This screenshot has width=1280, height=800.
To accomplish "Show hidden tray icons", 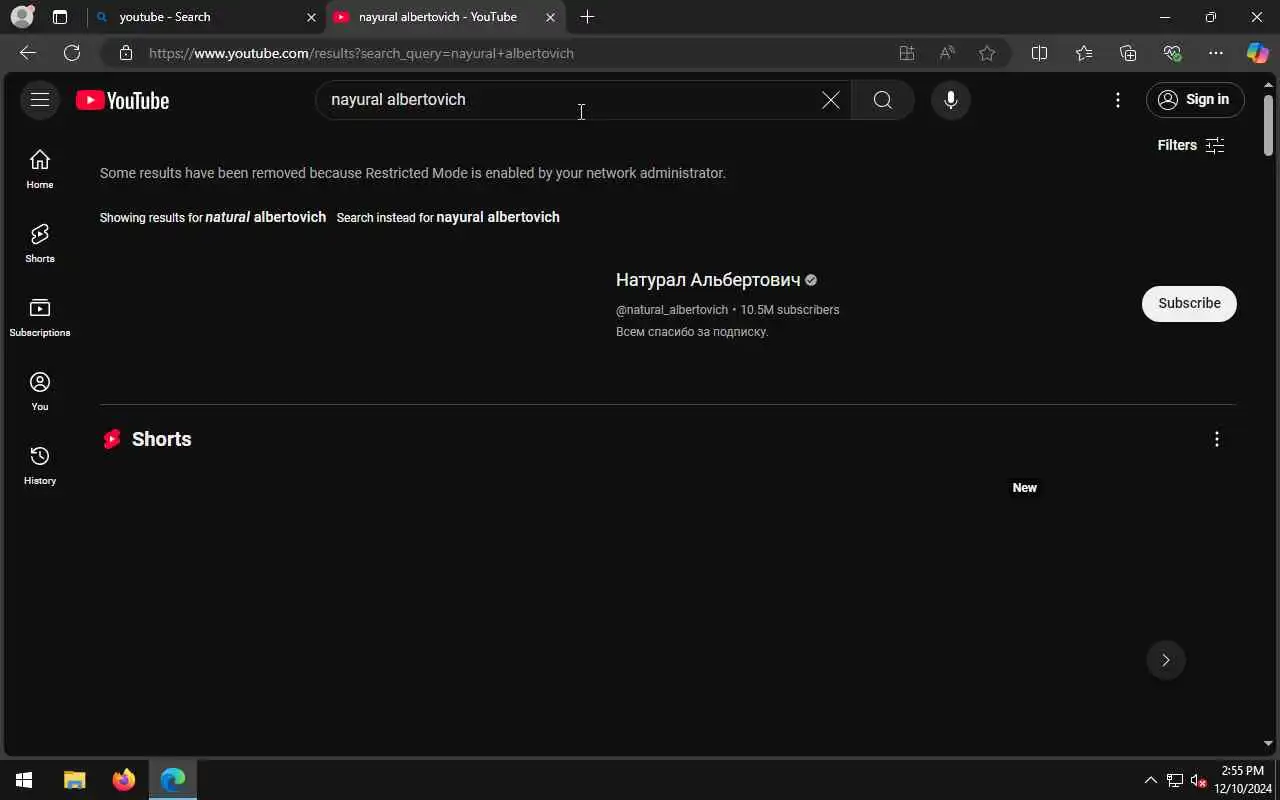I will tap(1150, 780).
